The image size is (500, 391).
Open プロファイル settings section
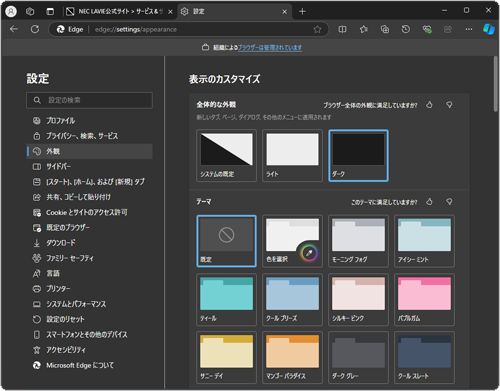89,121
